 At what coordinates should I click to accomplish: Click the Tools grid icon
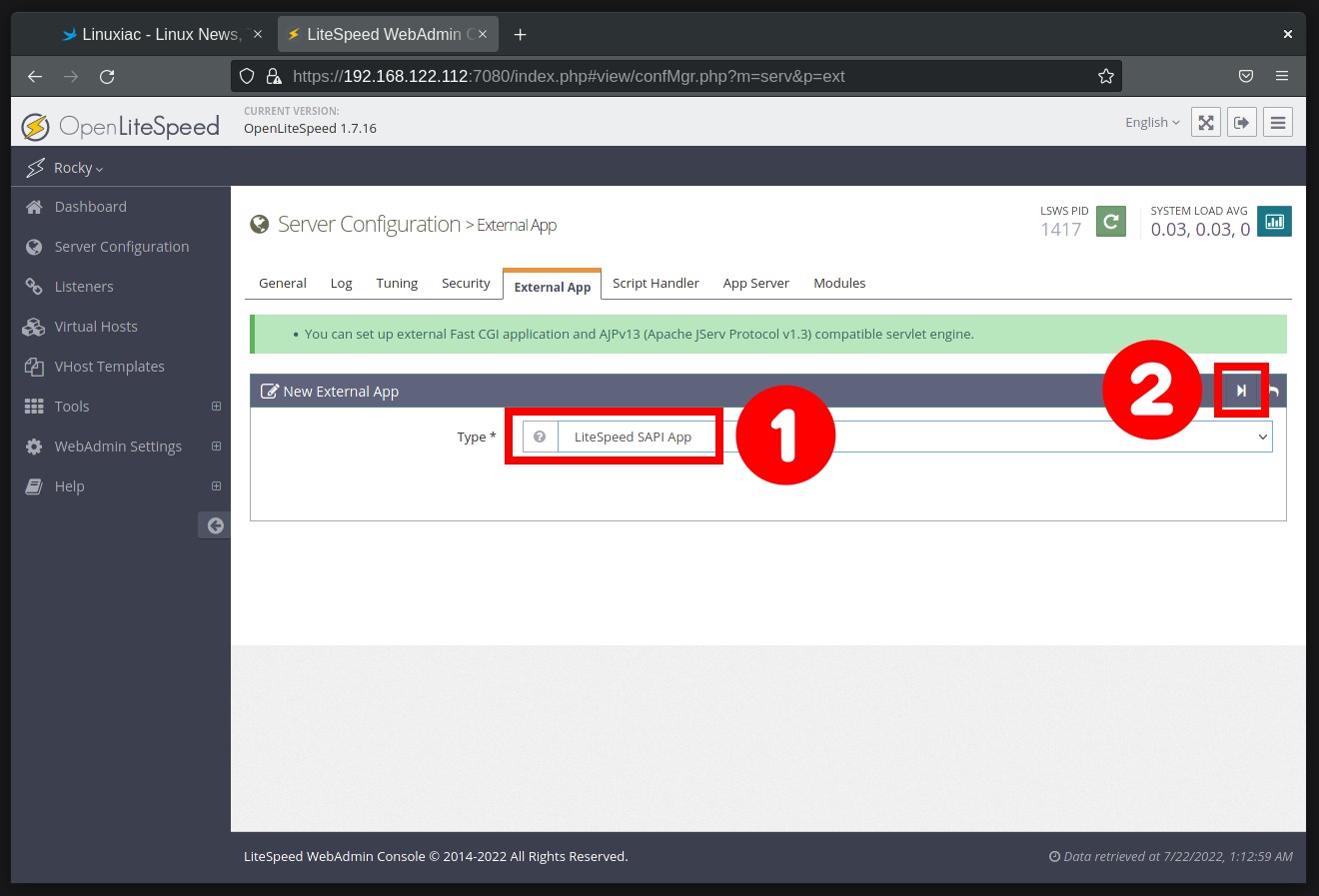click(34, 407)
